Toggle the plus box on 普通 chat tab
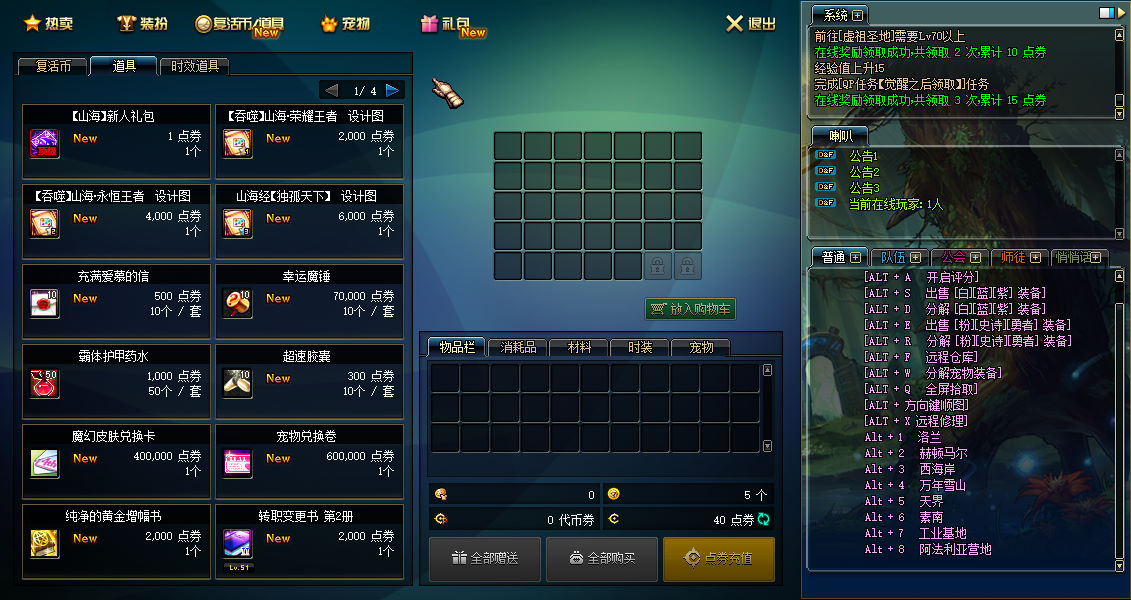 tap(855, 257)
